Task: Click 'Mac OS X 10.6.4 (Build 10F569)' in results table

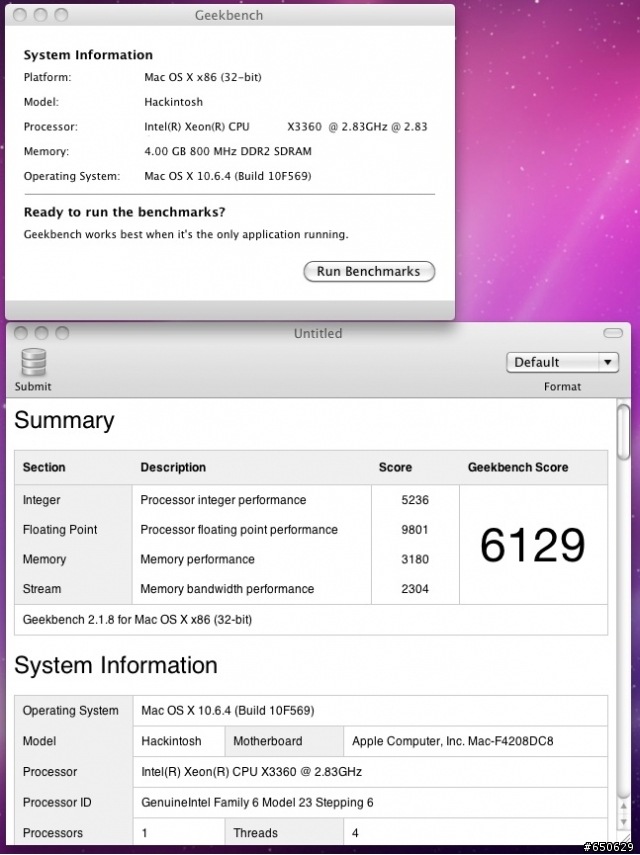Action: coord(228,711)
